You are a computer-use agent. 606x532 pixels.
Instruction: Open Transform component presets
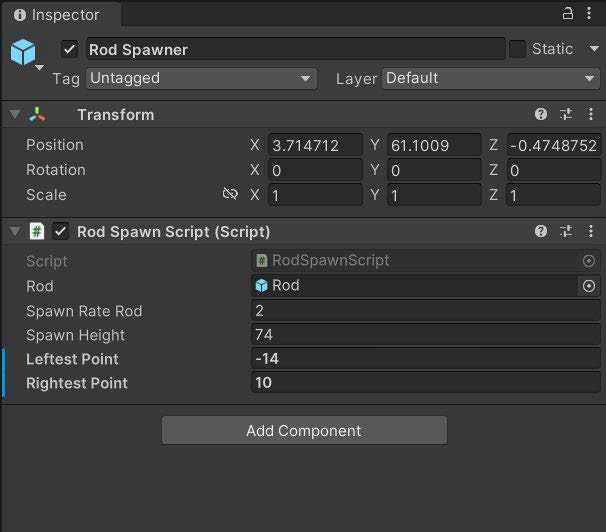(566, 115)
